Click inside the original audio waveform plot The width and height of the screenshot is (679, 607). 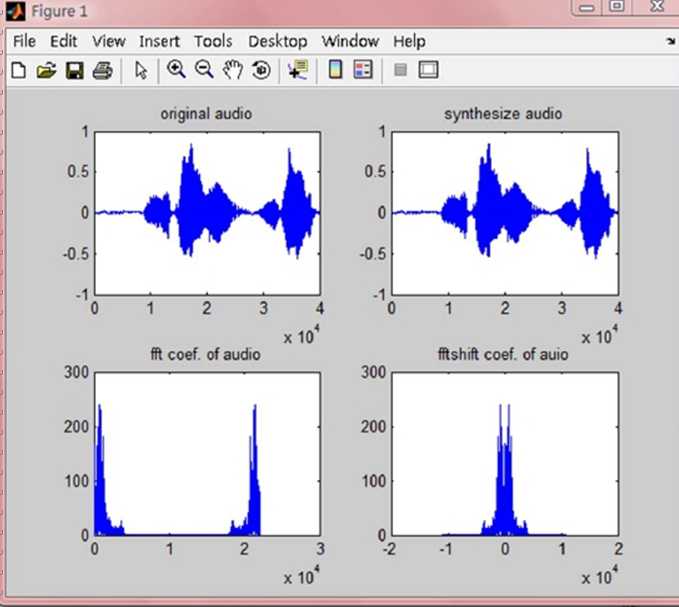coord(207,213)
